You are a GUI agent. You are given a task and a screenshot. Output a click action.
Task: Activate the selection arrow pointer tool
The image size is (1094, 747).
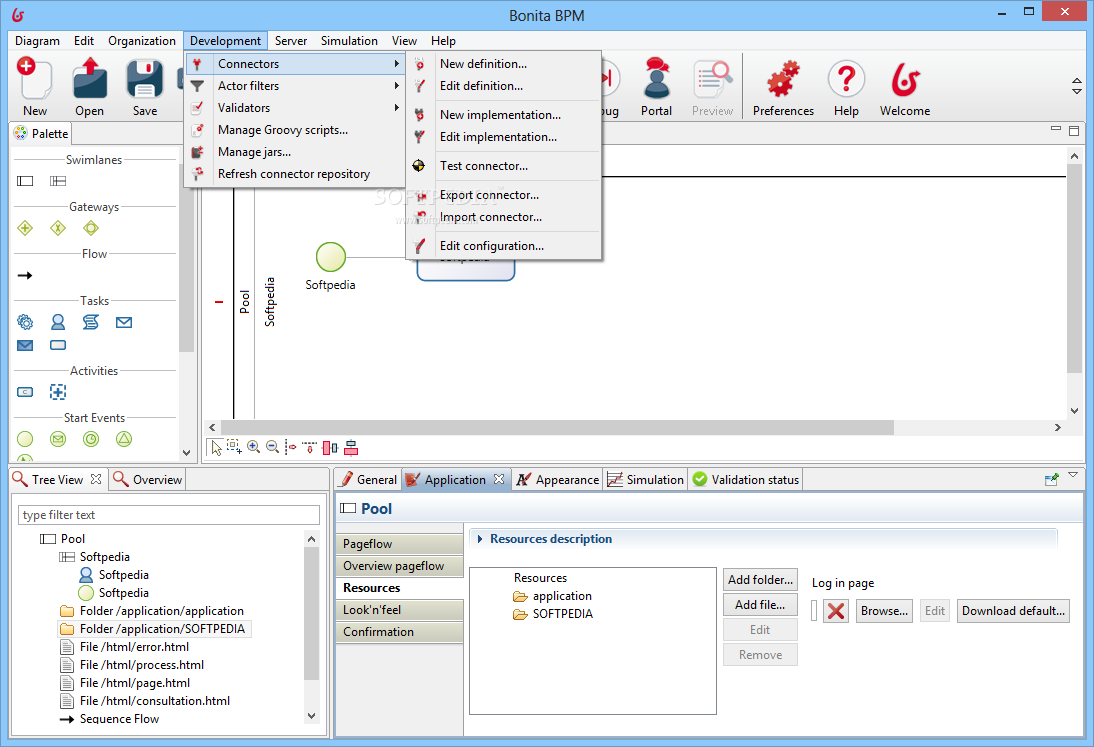click(216, 448)
